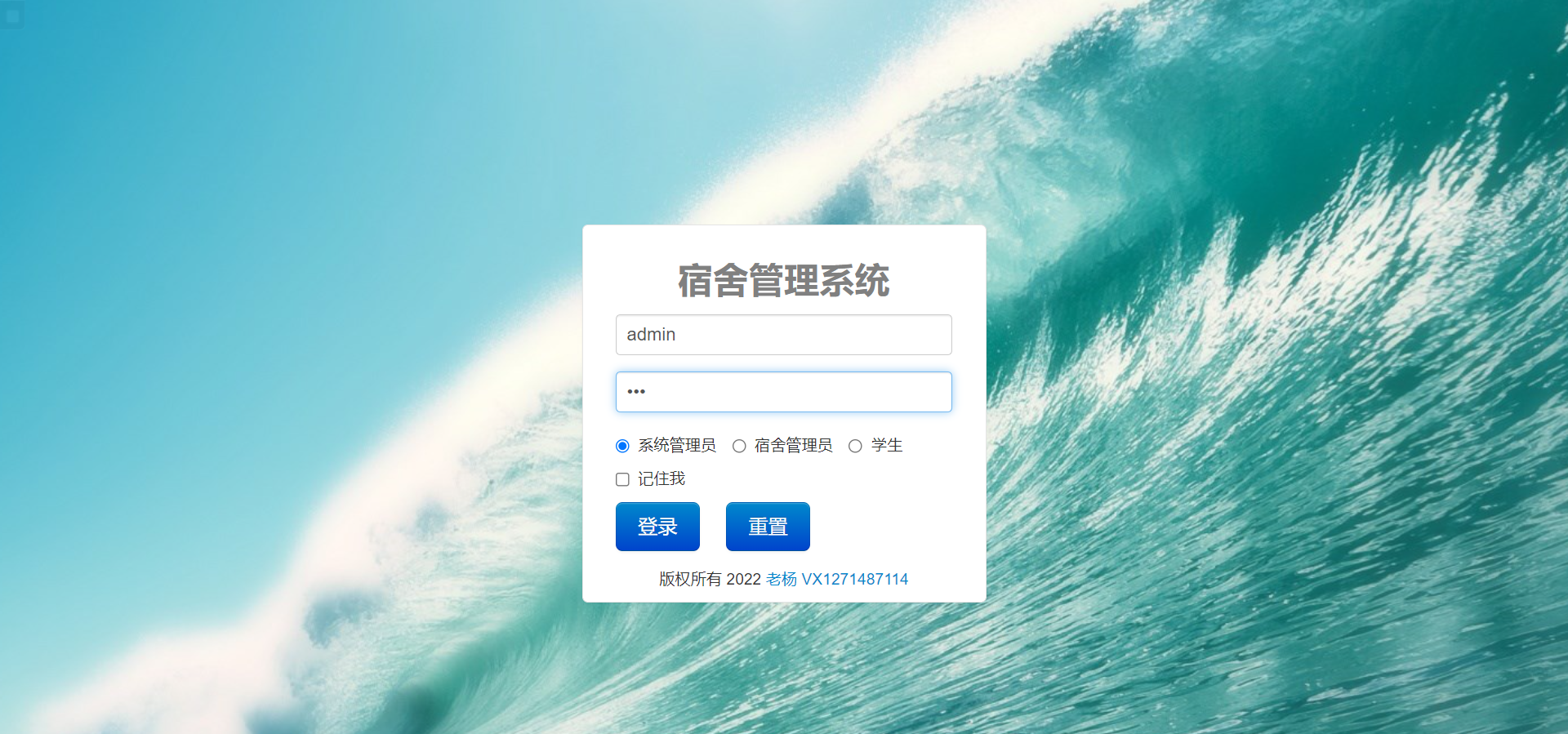Click the 重置 button
The width and height of the screenshot is (1568, 734).
click(768, 527)
